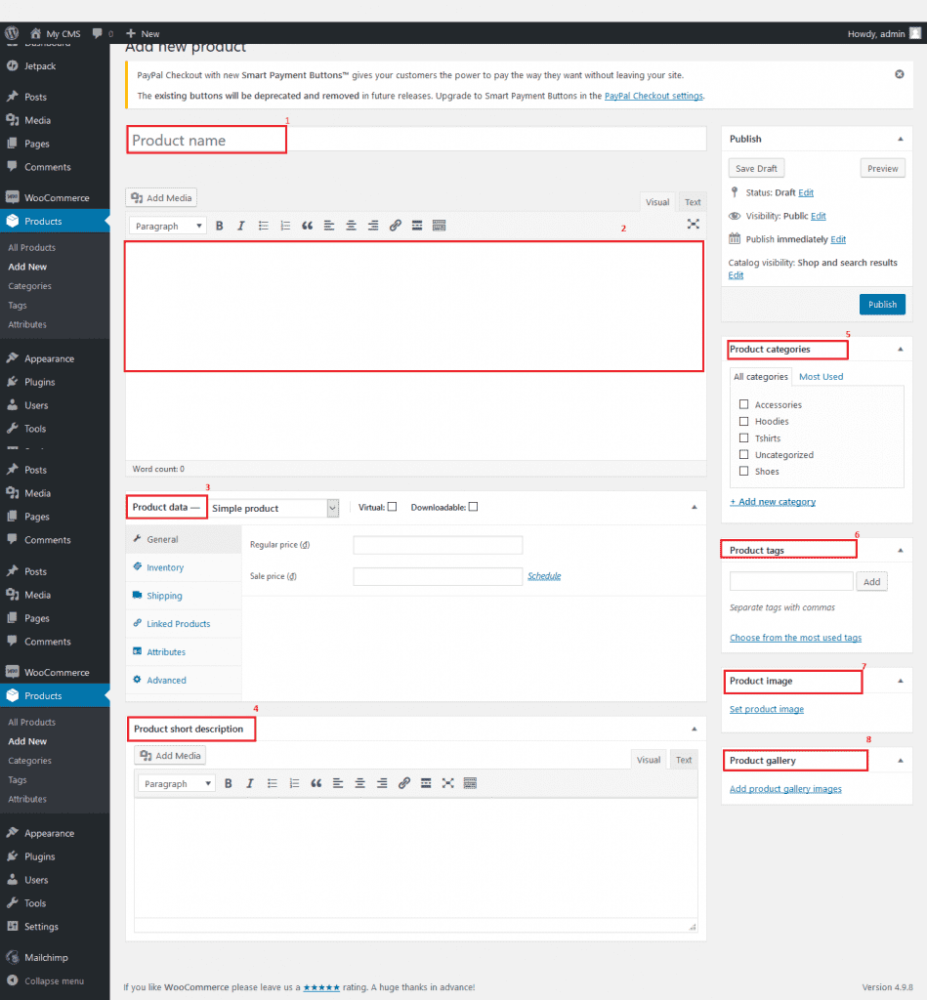Collapse the Product image panel
The width and height of the screenshot is (927, 1000).
900,681
